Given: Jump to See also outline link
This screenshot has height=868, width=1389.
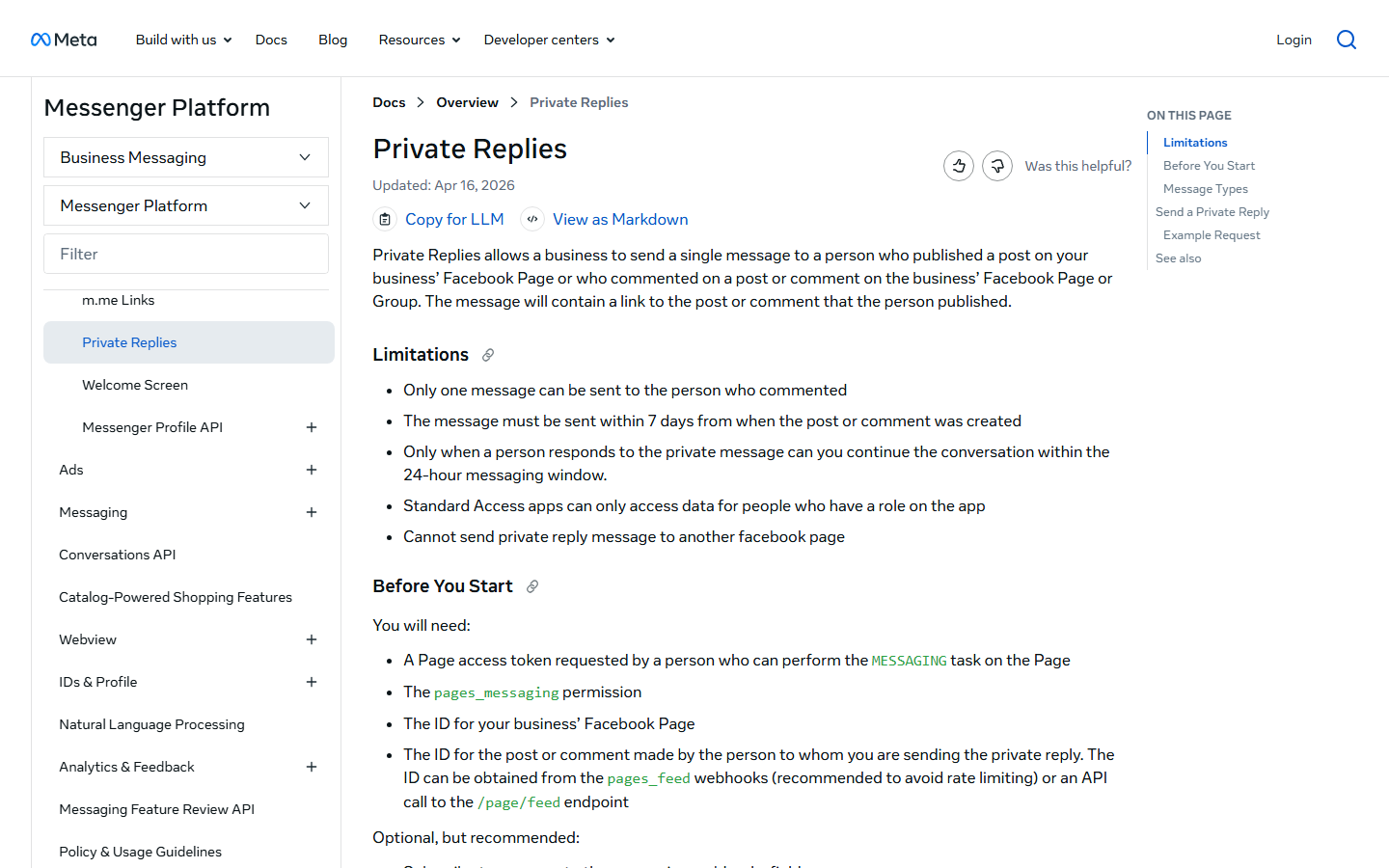Looking at the screenshot, I should pyautogui.click(x=1179, y=258).
